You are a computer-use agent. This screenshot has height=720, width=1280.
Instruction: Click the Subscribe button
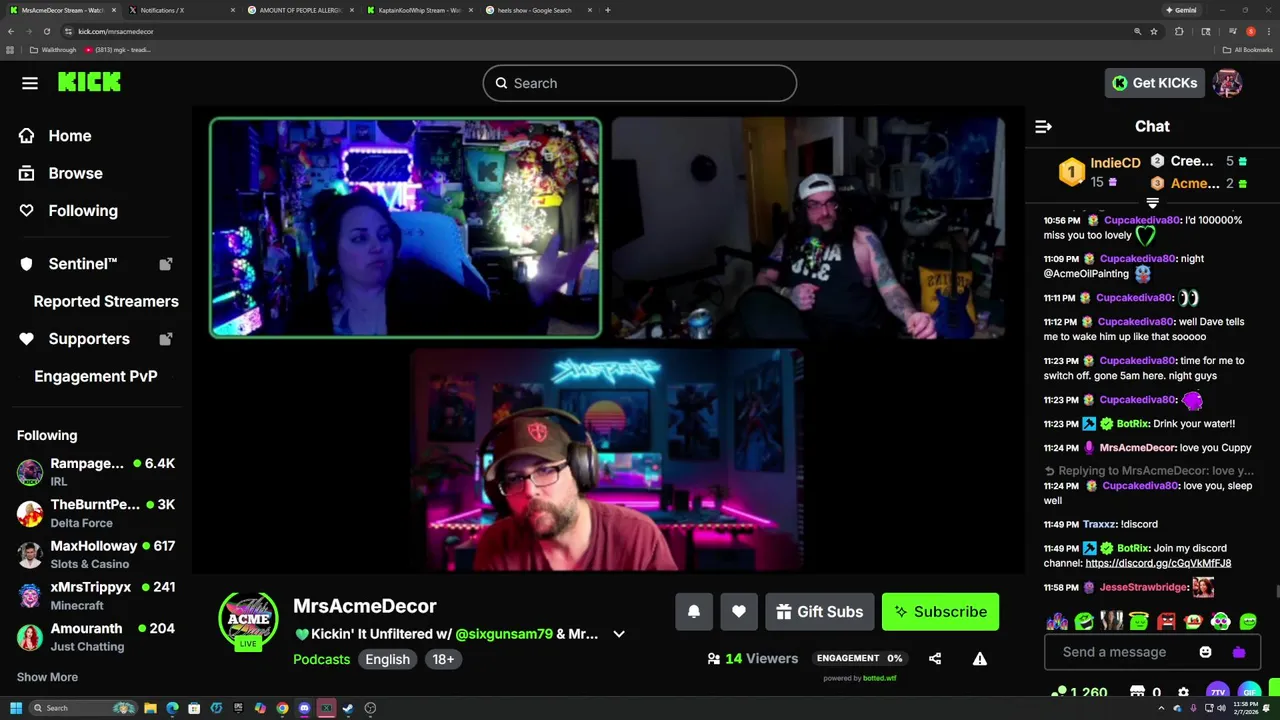940,612
